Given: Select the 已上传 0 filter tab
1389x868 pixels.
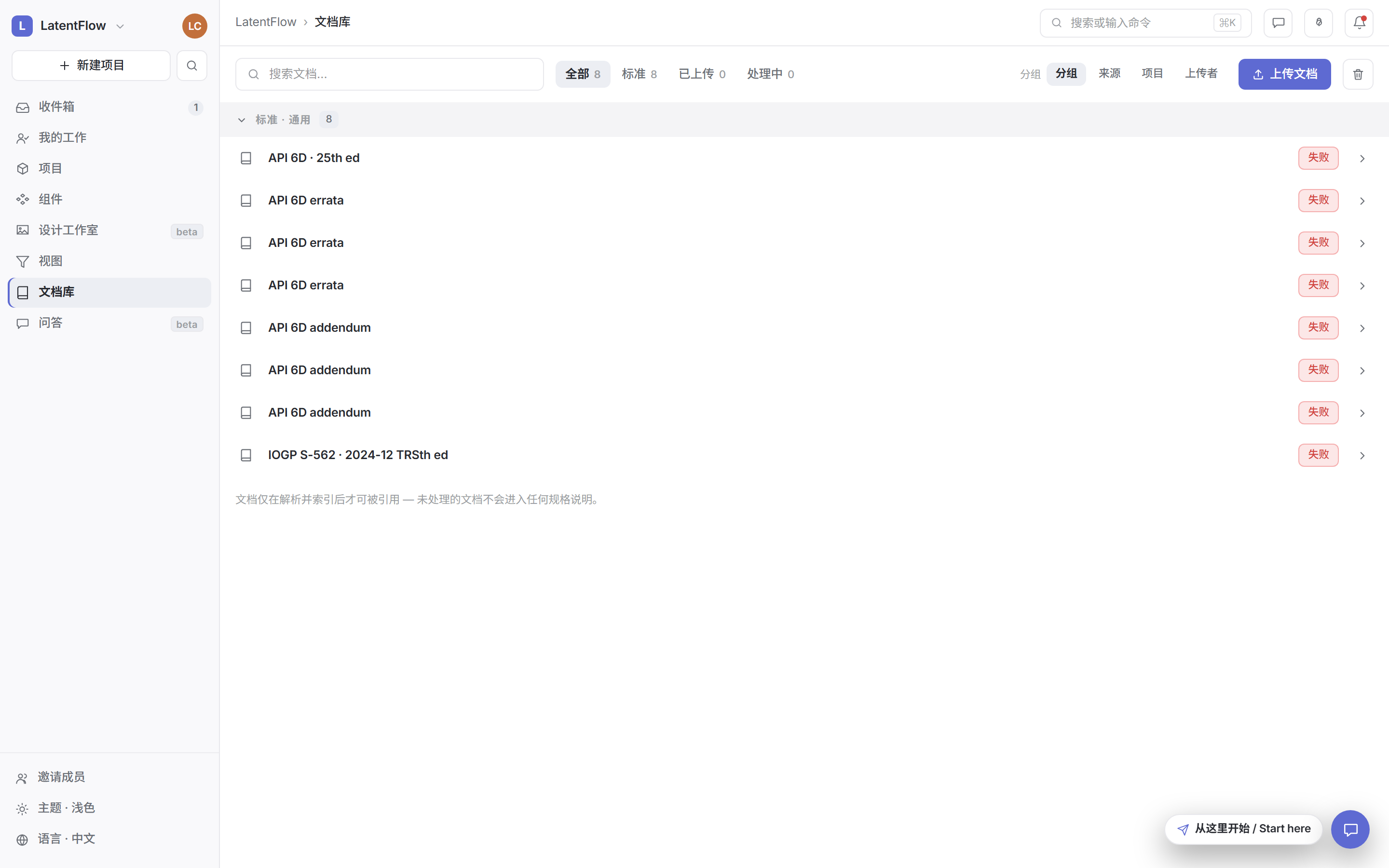Looking at the screenshot, I should pos(702,74).
